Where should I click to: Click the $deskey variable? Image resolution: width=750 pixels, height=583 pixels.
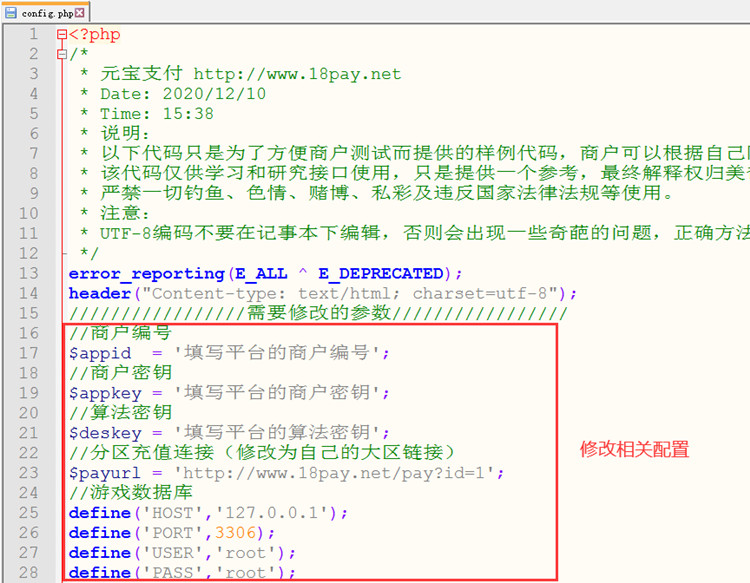(x=104, y=432)
